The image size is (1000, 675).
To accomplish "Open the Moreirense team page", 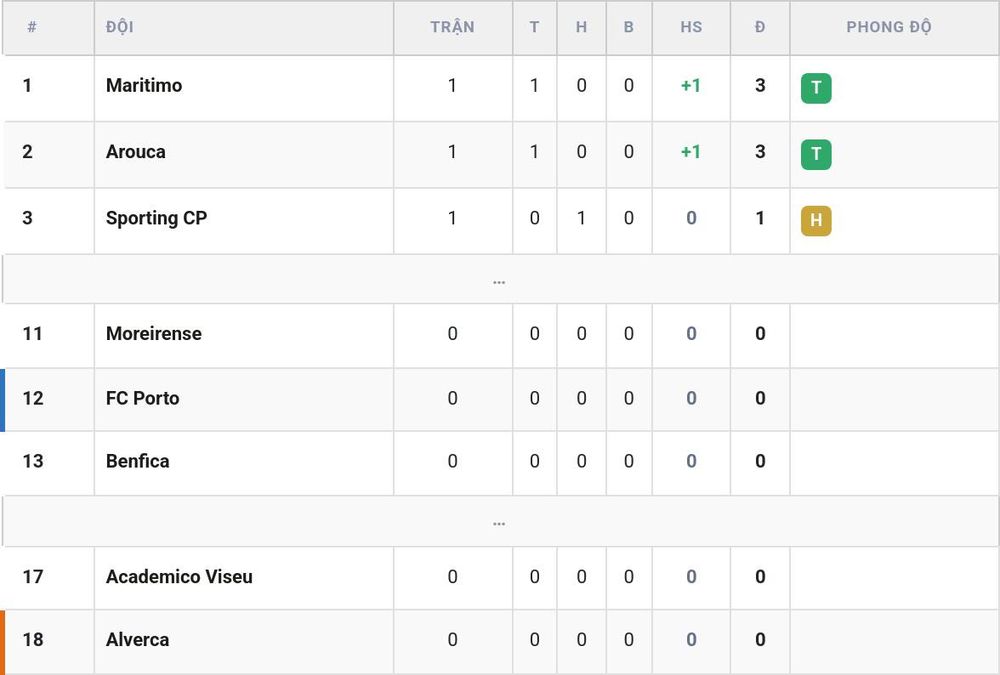I will (x=154, y=334).
